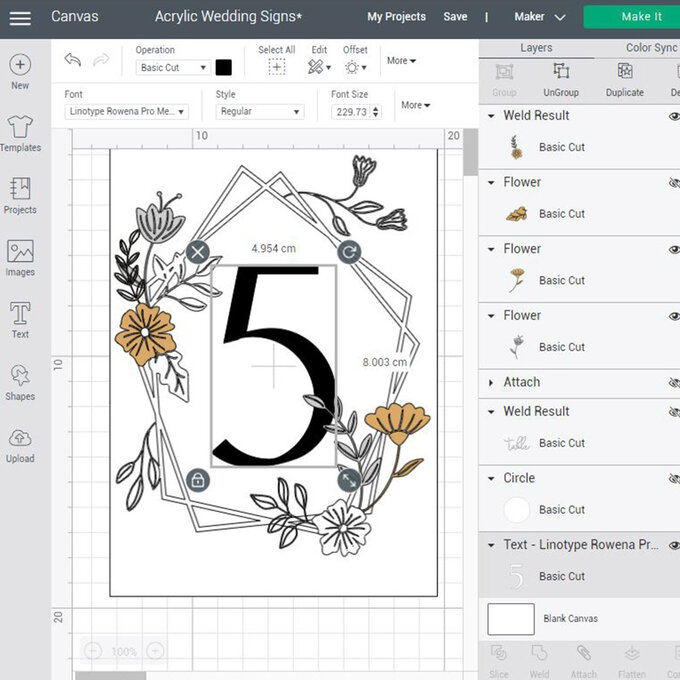Open the Shapes tool
Viewport: 680px width, 680px height.
point(20,381)
